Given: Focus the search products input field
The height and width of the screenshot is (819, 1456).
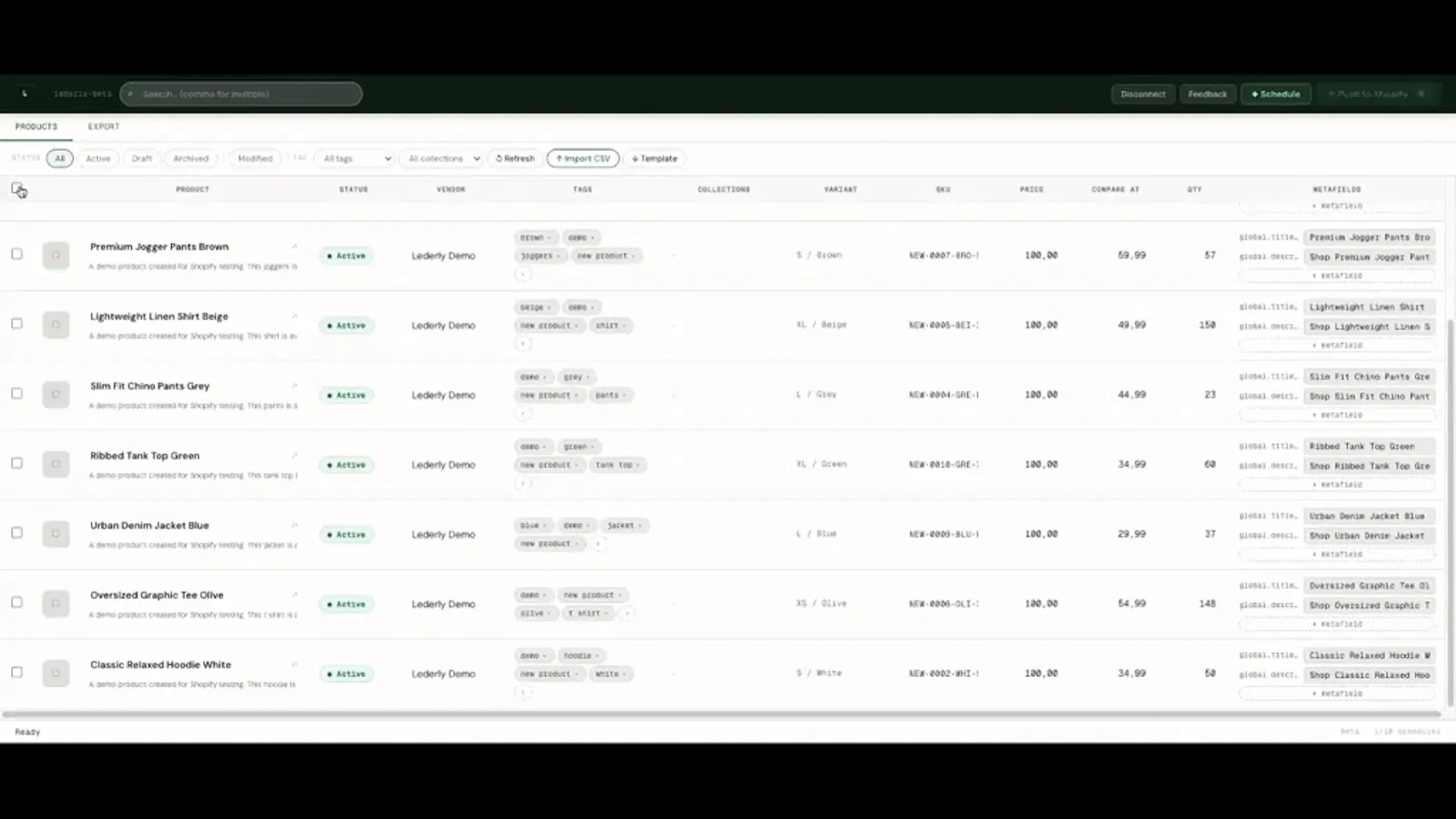Looking at the screenshot, I should tap(241, 94).
